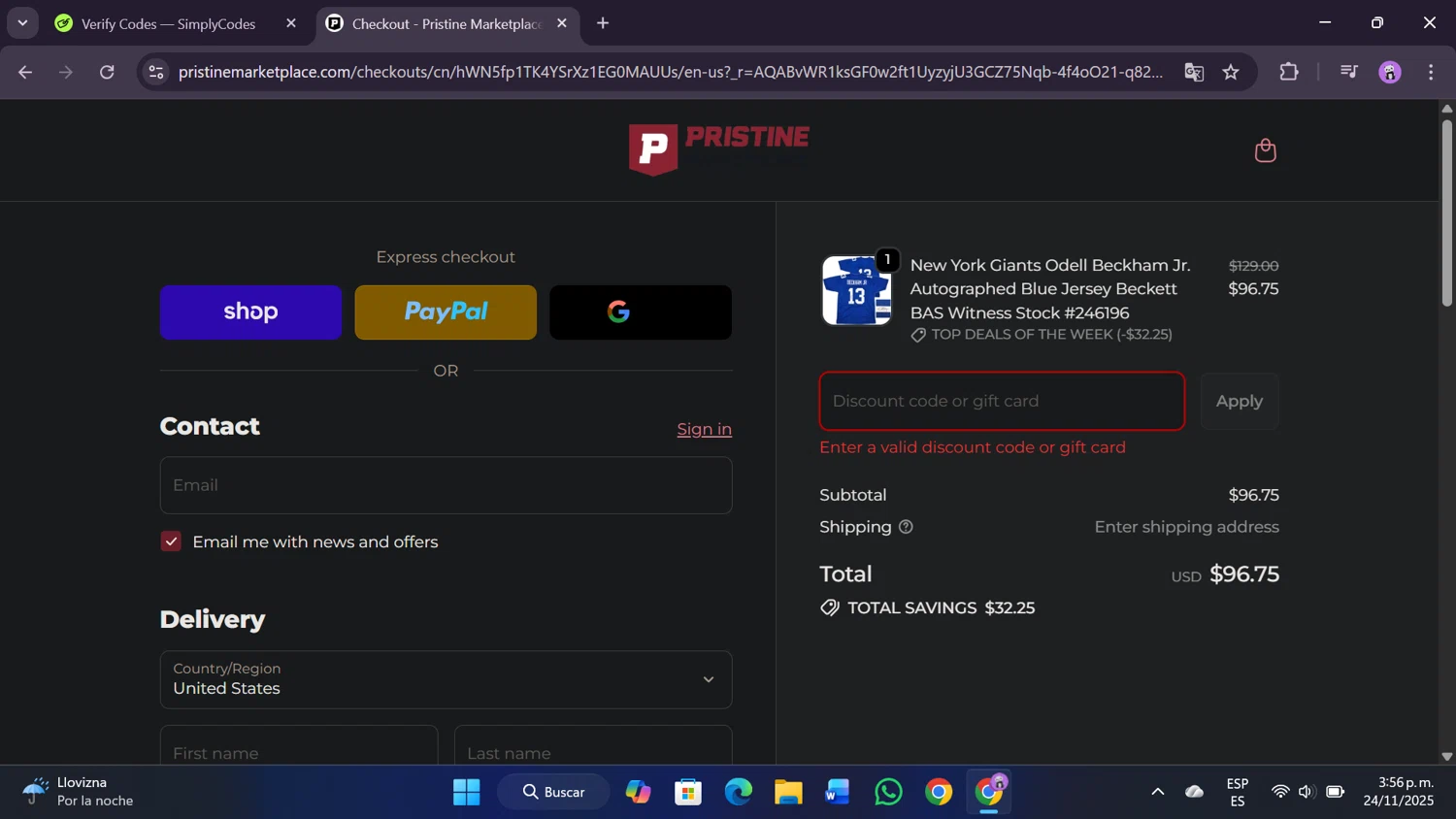The image size is (1456, 819).
Task: Click the Pristine logo
Action: (x=718, y=149)
